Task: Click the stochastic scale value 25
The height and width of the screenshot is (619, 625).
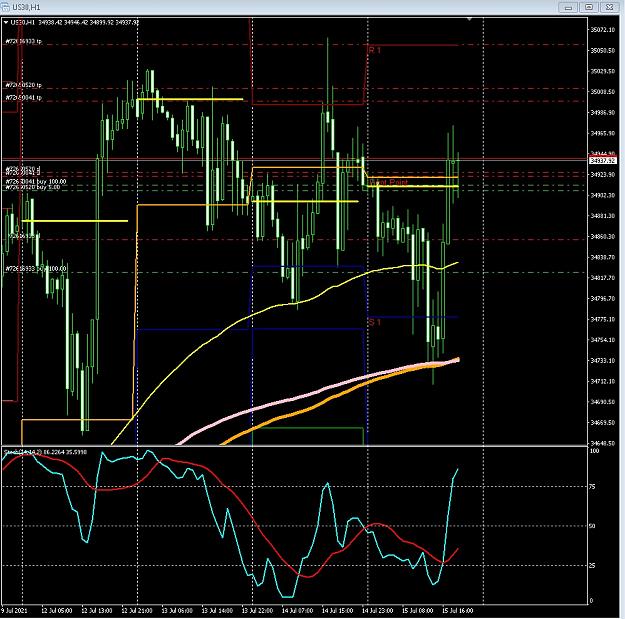Action: coord(592,565)
